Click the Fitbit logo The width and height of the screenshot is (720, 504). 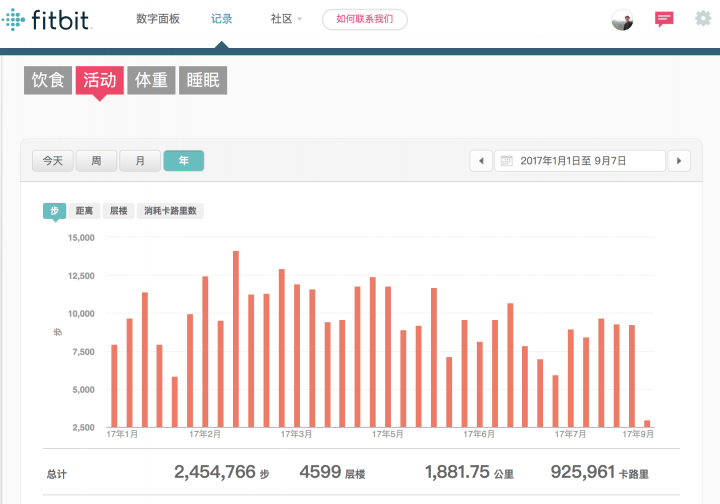[x=46, y=20]
